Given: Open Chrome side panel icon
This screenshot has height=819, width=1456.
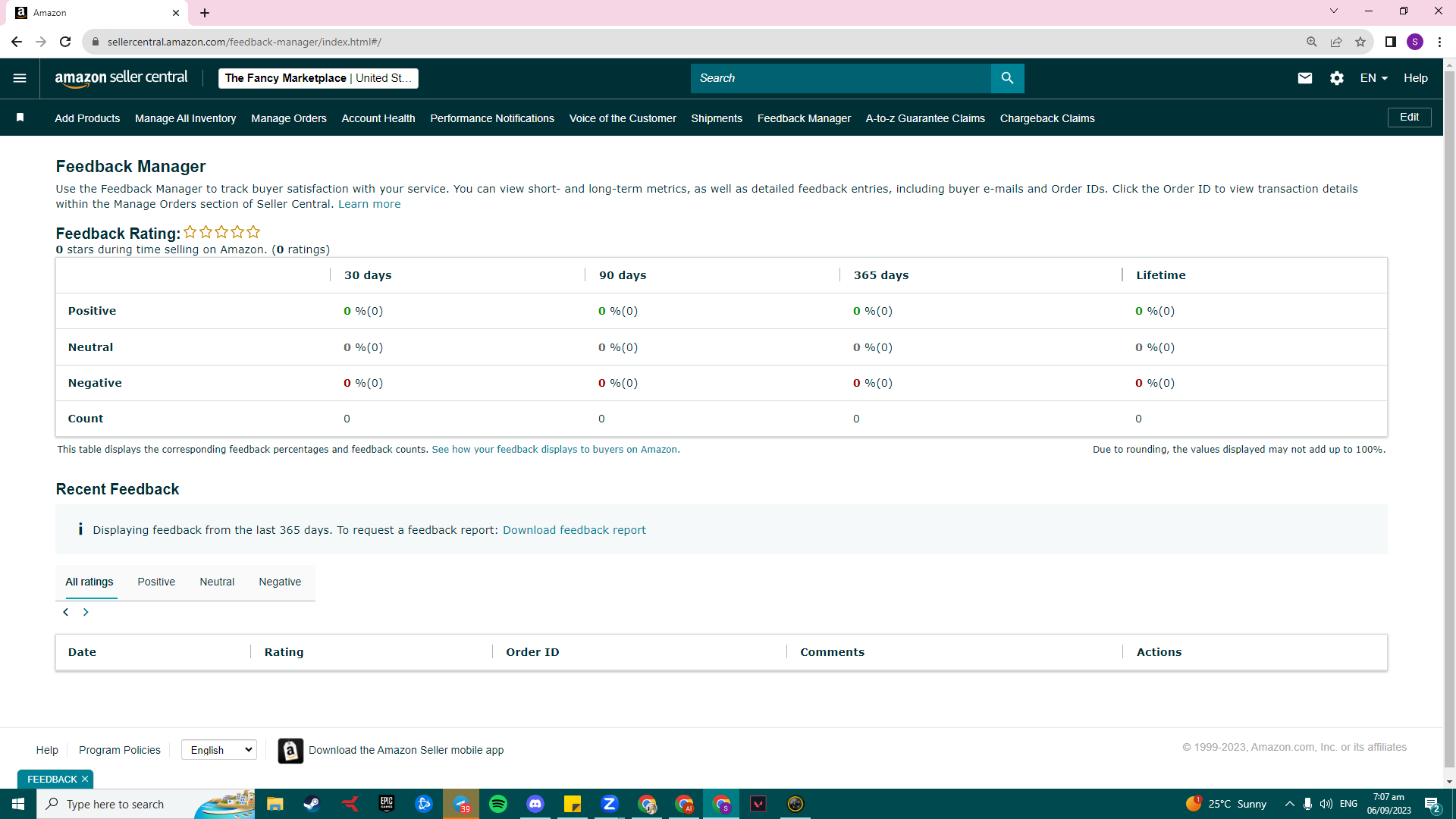Looking at the screenshot, I should (x=1391, y=42).
